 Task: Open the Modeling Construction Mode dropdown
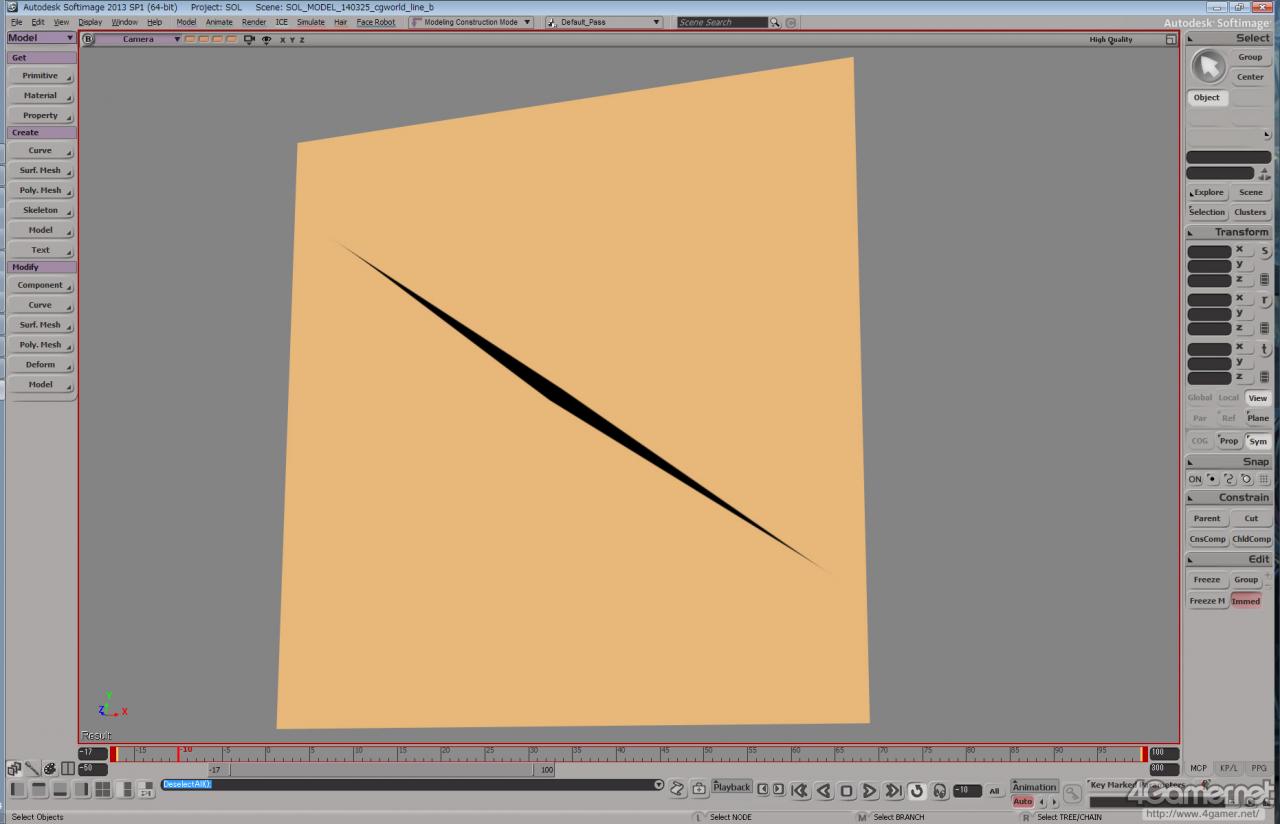tap(470, 22)
